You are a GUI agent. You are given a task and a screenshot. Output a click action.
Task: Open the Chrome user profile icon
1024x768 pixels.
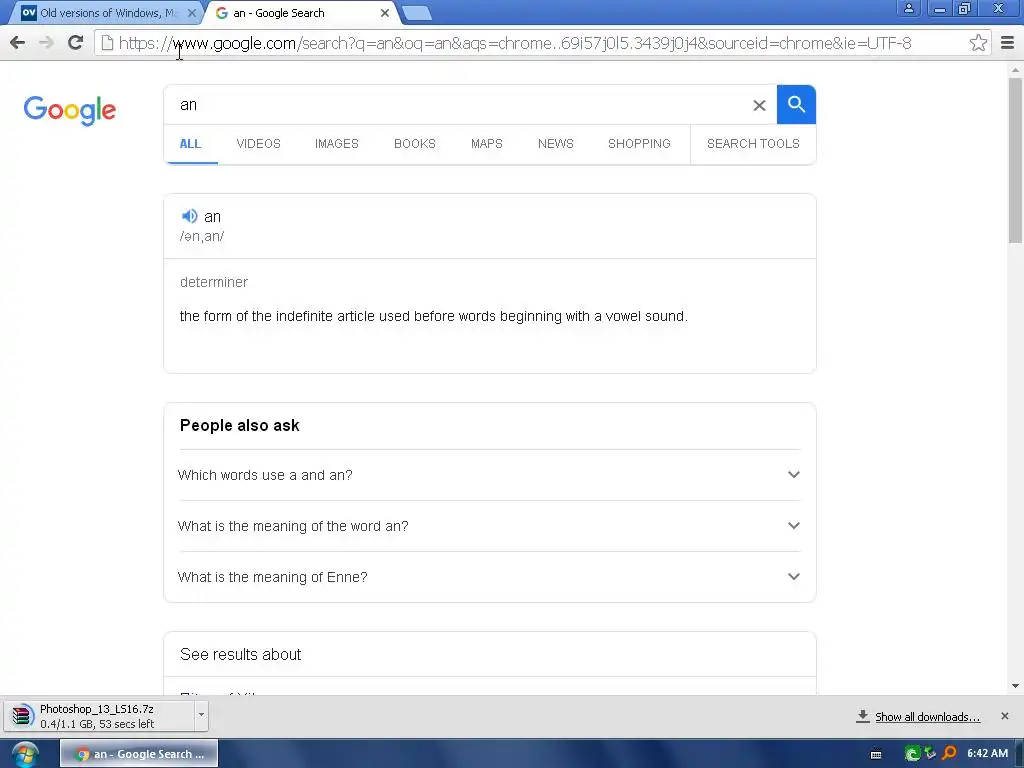(908, 8)
